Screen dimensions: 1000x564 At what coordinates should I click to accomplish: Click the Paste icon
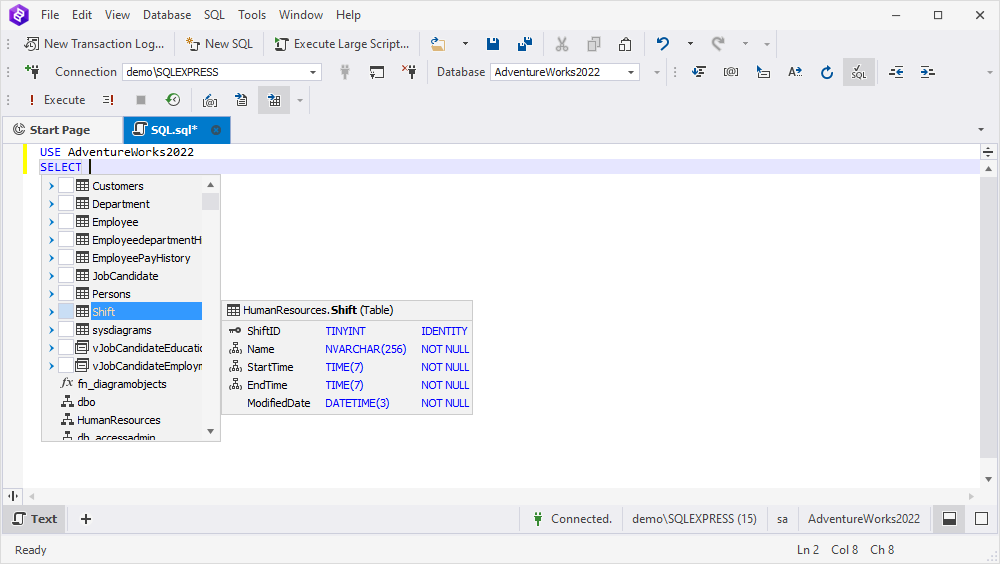pos(625,44)
